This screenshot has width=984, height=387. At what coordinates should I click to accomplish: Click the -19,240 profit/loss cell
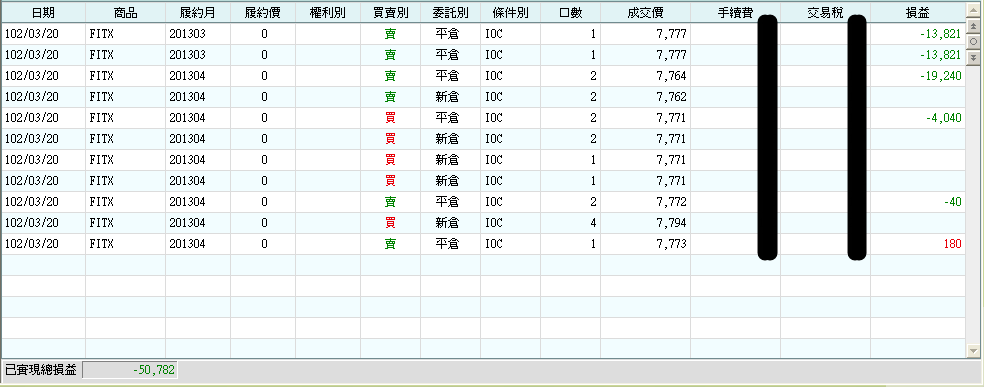[917, 76]
